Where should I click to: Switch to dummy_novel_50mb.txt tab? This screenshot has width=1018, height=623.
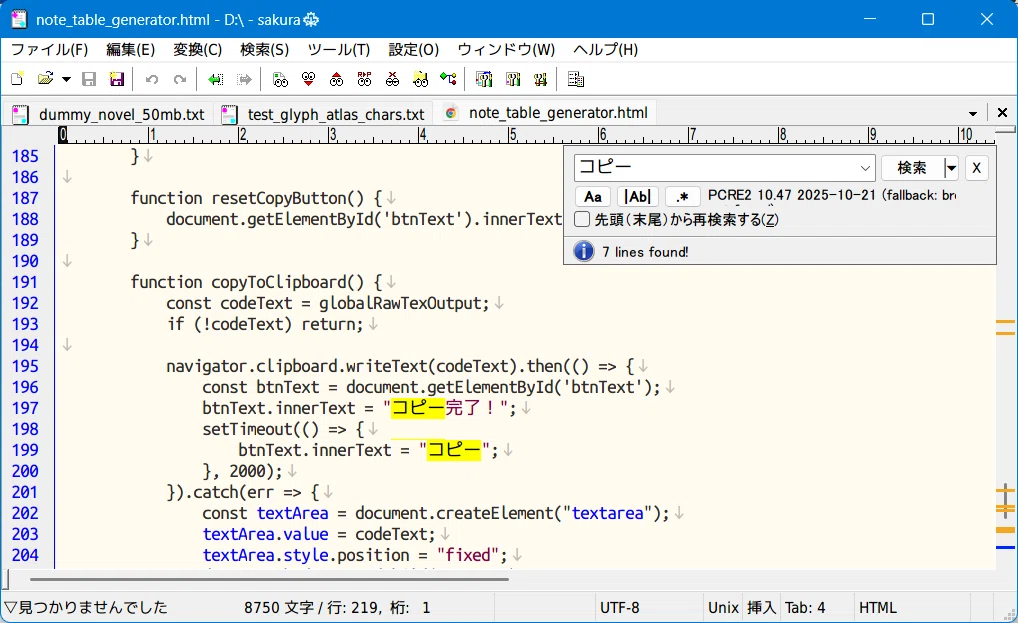(109, 114)
